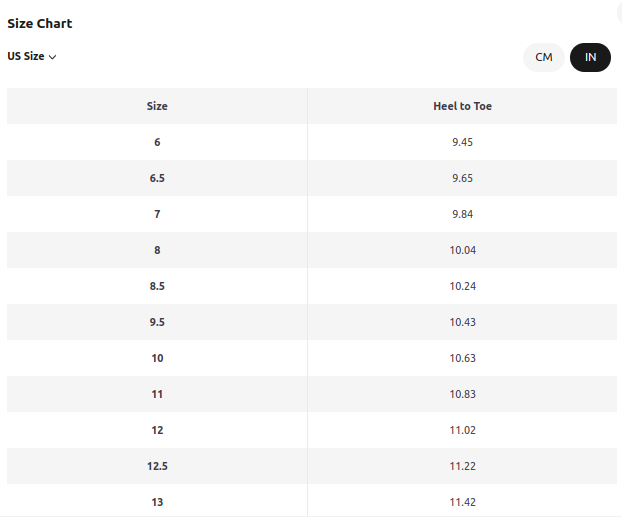This screenshot has width=622, height=517.
Task: Select size 6.5 in the table
Action: point(157,178)
